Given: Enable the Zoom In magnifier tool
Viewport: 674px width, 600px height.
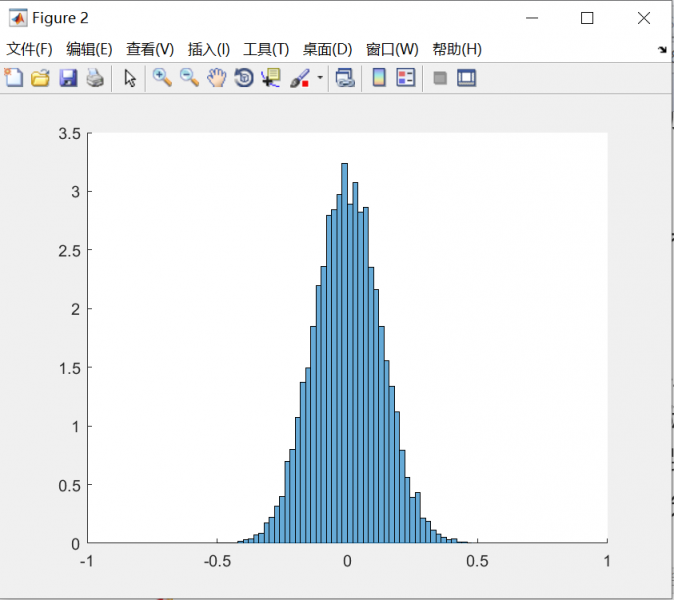Looking at the screenshot, I should point(162,78).
